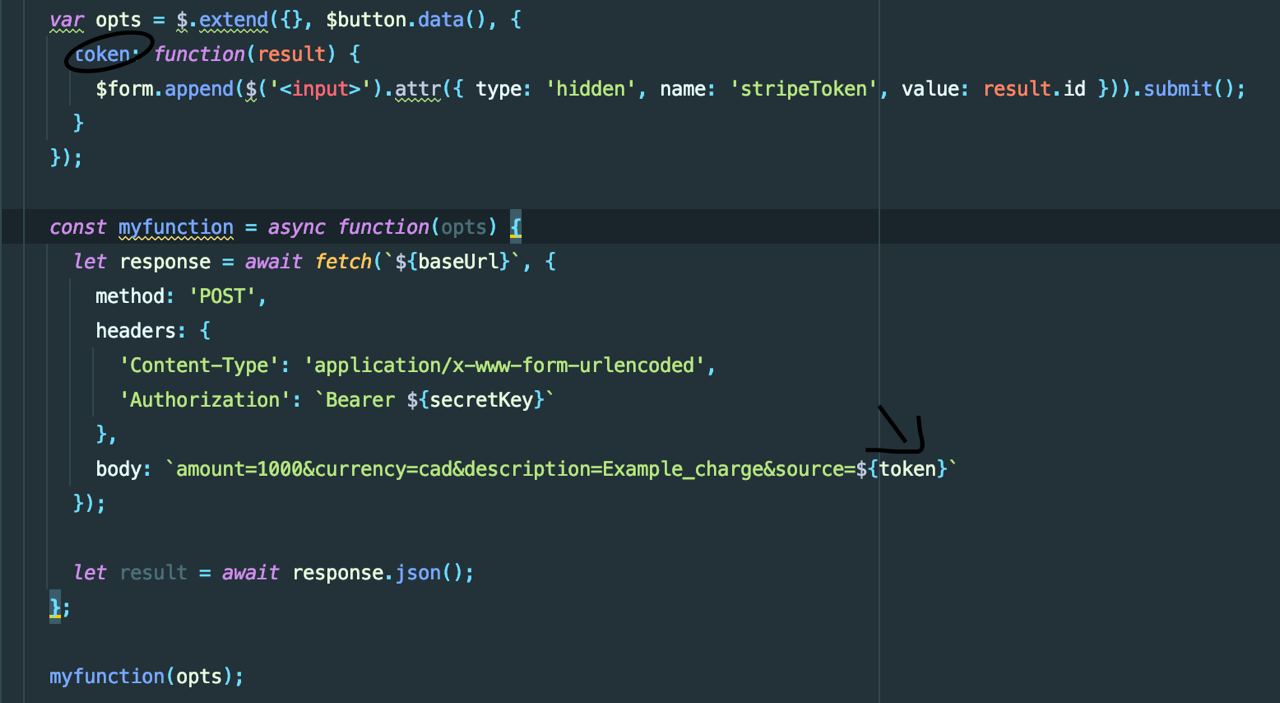
Task: Click 'Example_charge' in the body string
Action: 682,469
